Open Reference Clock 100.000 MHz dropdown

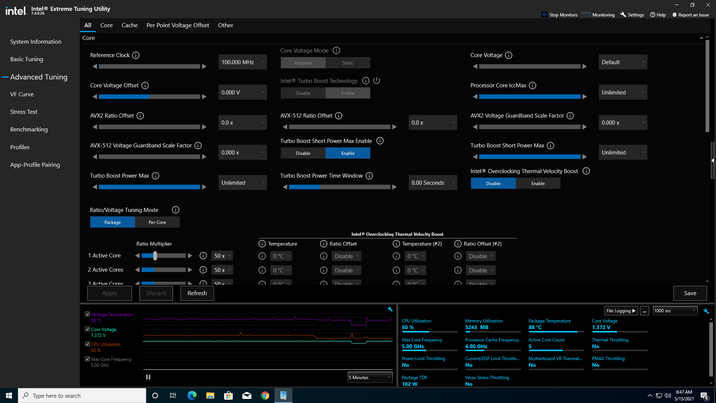tap(242, 62)
